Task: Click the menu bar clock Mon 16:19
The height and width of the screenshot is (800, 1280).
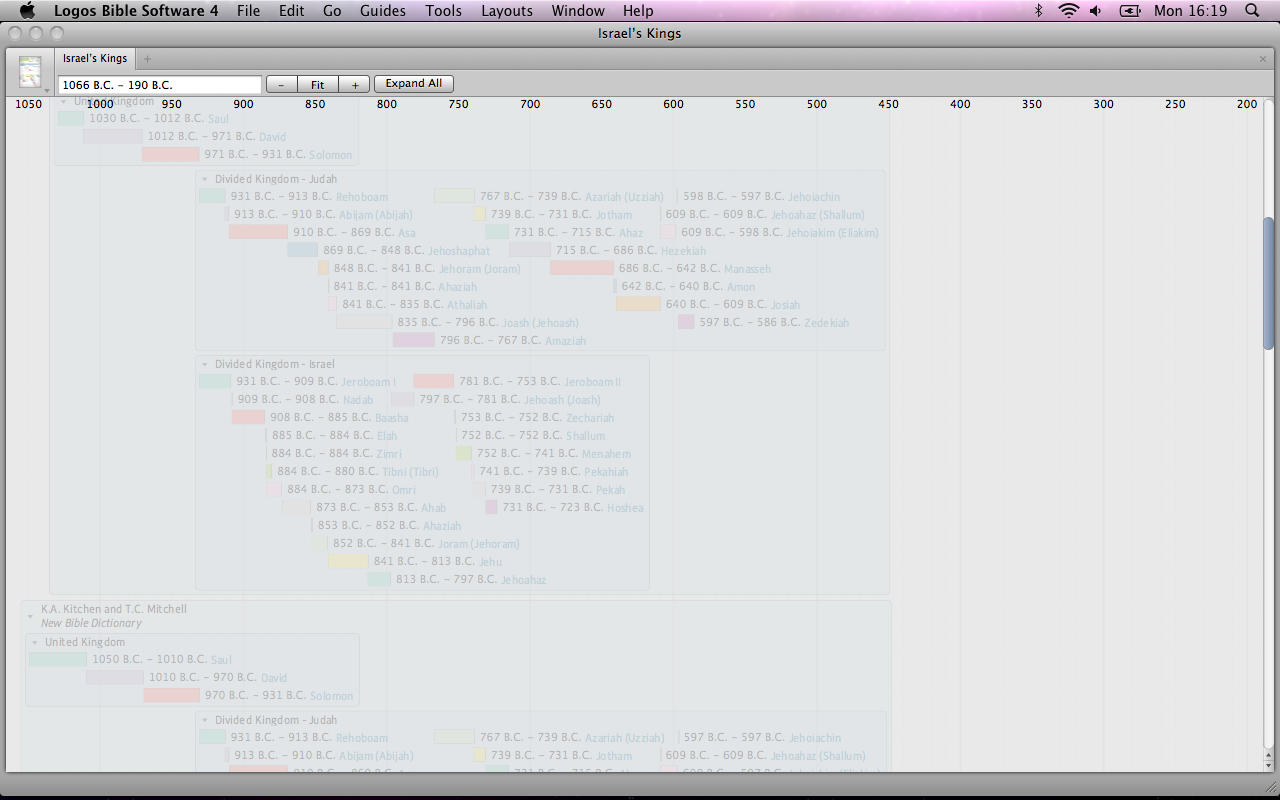Action: click(x=1190, y=11)
